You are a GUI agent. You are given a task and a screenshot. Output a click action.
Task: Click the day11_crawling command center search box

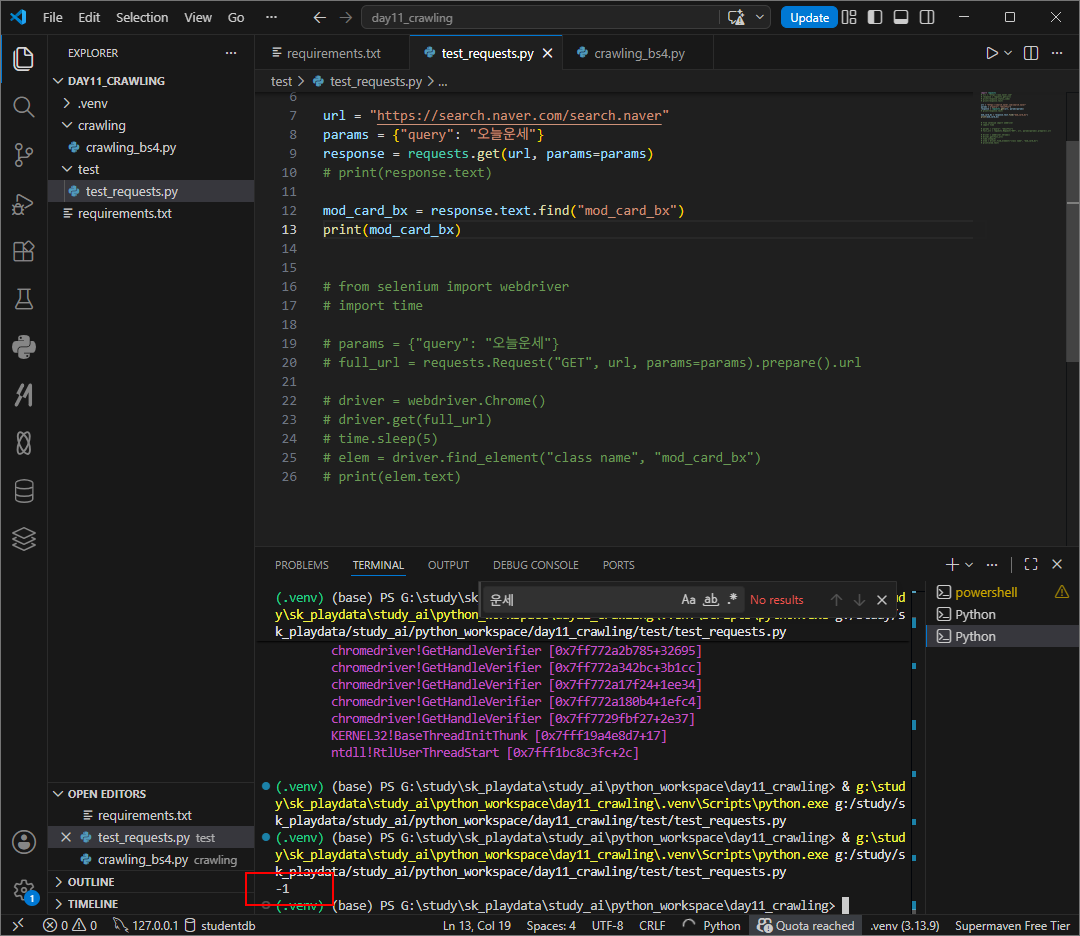542,18
